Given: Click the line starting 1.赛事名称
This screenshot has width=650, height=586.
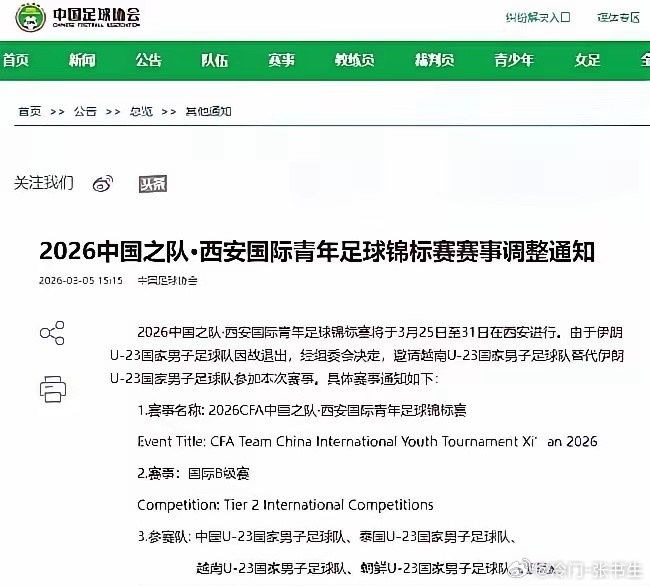Looking at the screenshot, I should tap(302, 410).
